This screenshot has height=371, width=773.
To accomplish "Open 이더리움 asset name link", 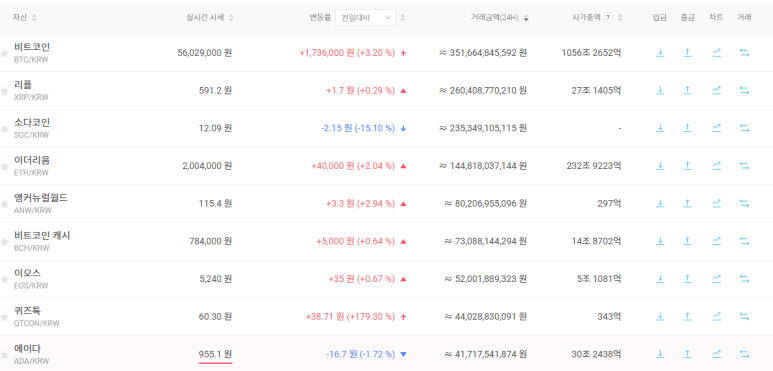I will [x=32, y=160].
